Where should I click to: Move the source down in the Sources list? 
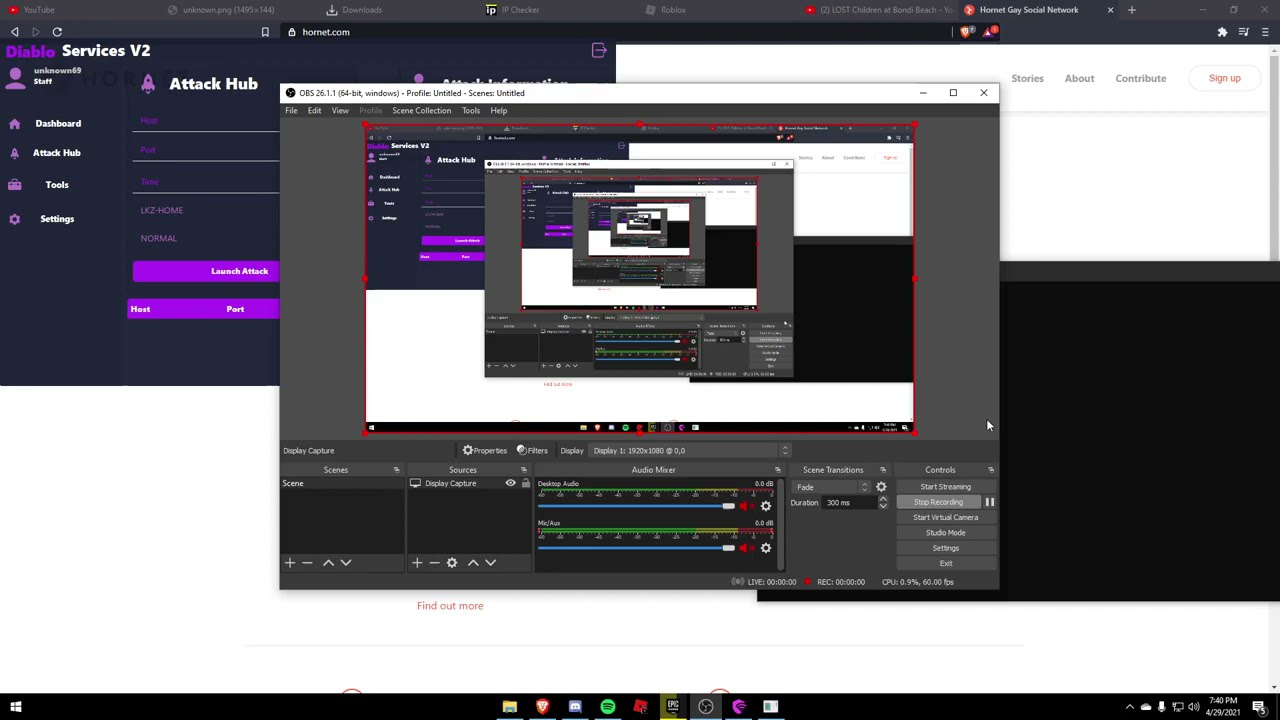pyautogui.click(x=491, y=563)
